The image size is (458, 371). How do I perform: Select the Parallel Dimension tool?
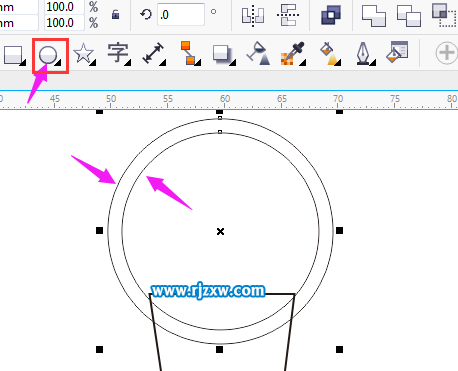153,53
